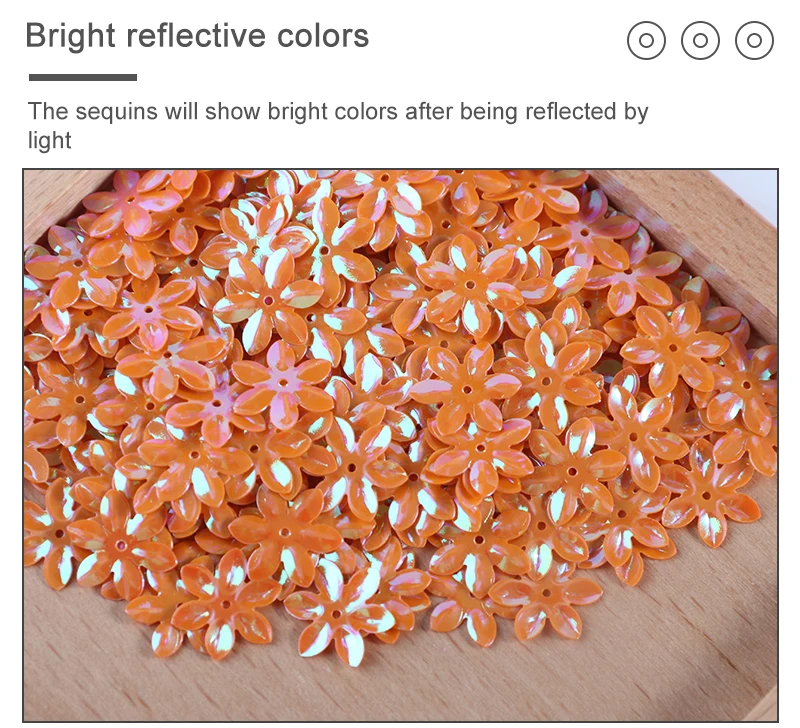This screenshot has height=728, width=800.
Task: Click the sequins description sentence
Action: 338,125
